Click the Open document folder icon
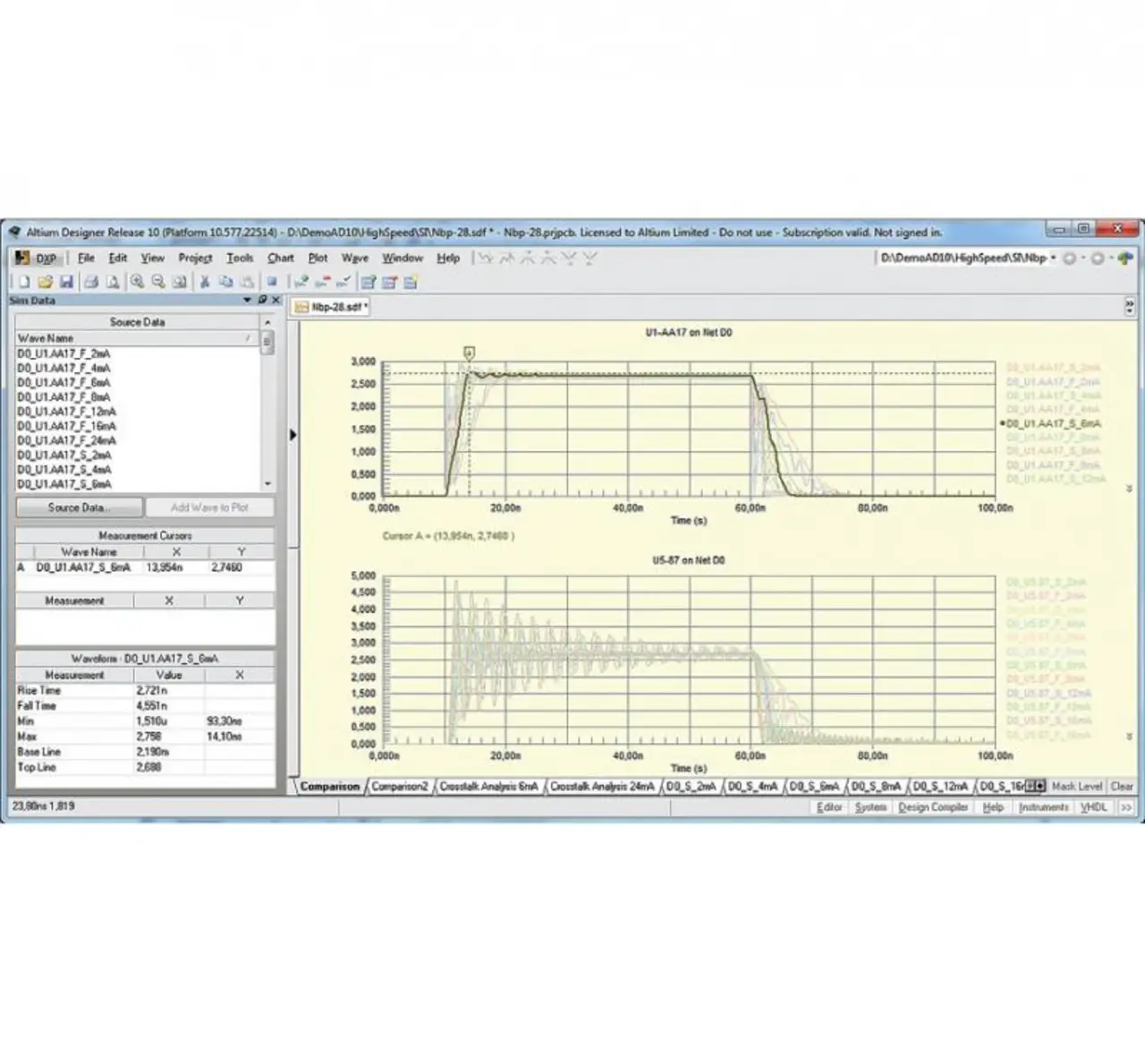This screenshot has height=1064, width=1145. [x=45, y=282]
